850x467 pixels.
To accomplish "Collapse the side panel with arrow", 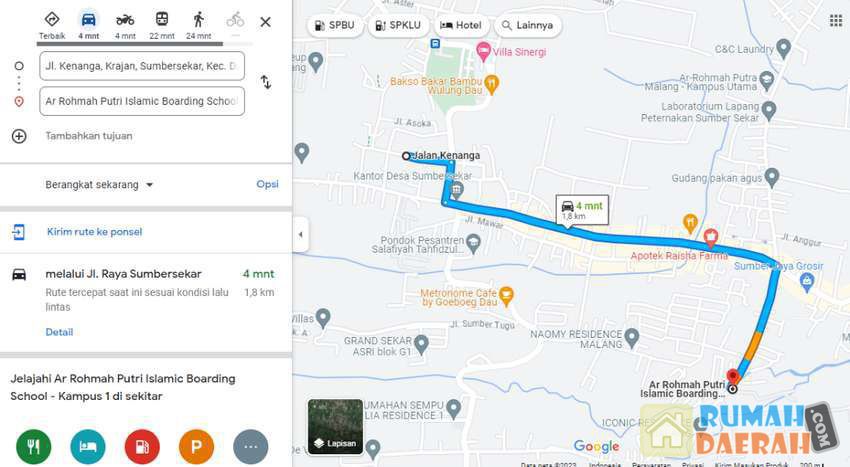I will 301,235.
